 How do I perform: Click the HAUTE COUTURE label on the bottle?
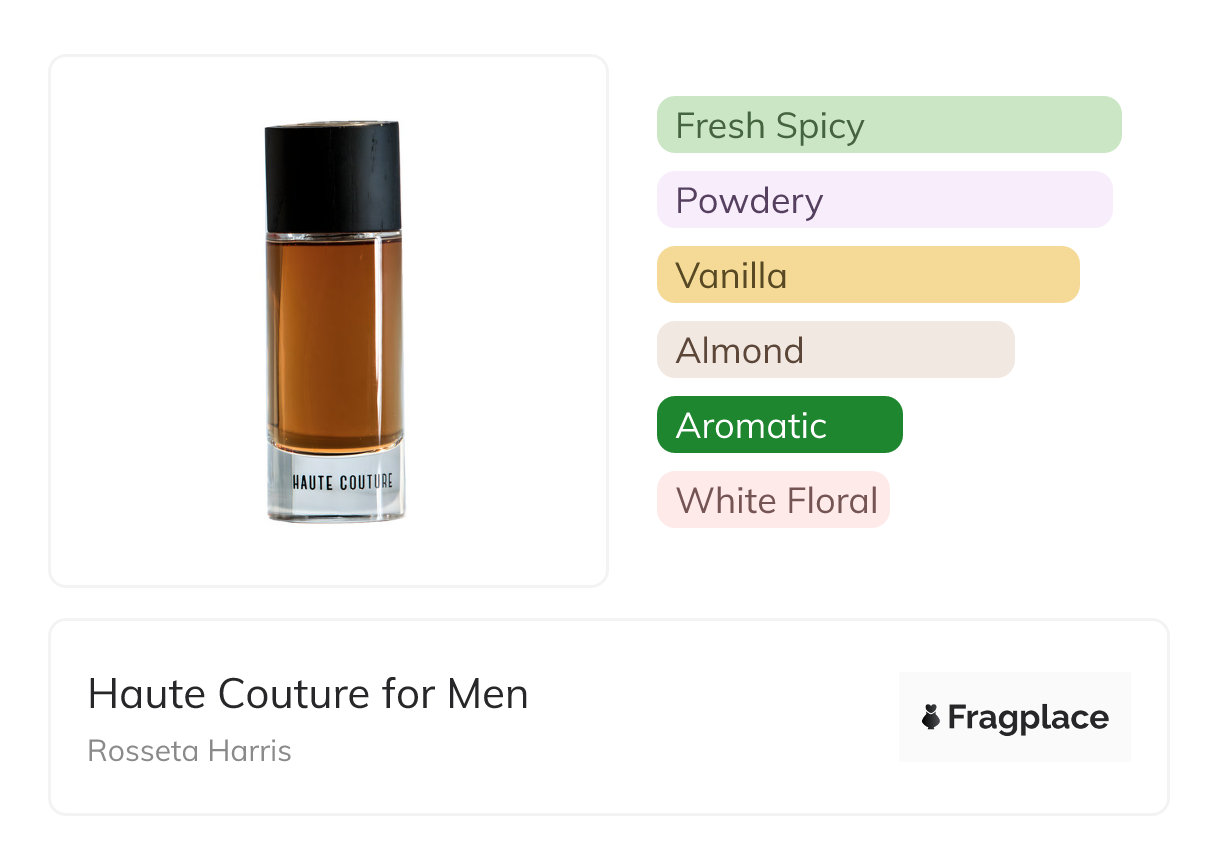(342, 482)
